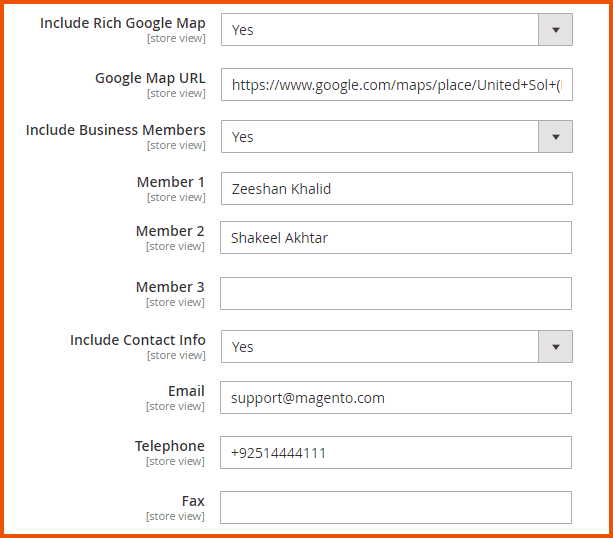Image resolution: width=613 pixels, height=538 pixels.
Task: Select the empty Fax input field
Action: click(396, 507)
